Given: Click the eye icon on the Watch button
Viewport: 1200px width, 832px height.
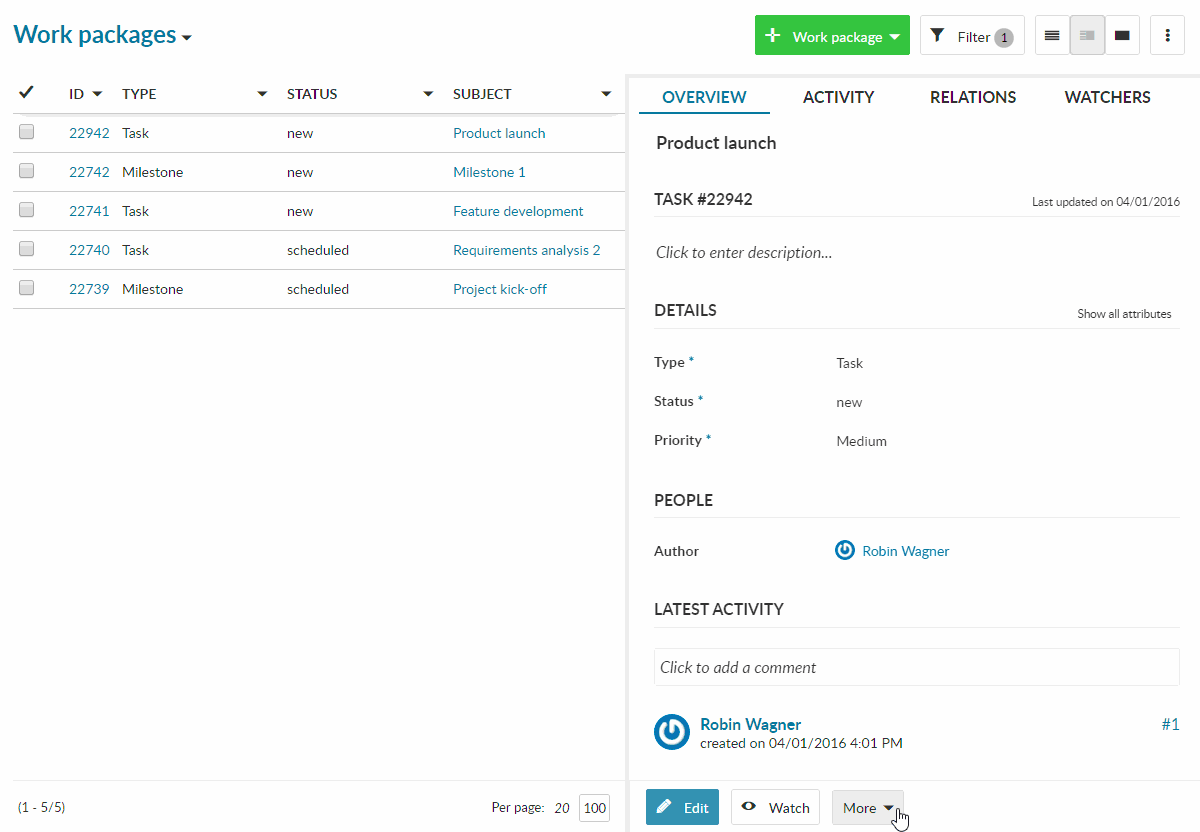Looking at the screenshot, I should (748, 807).
